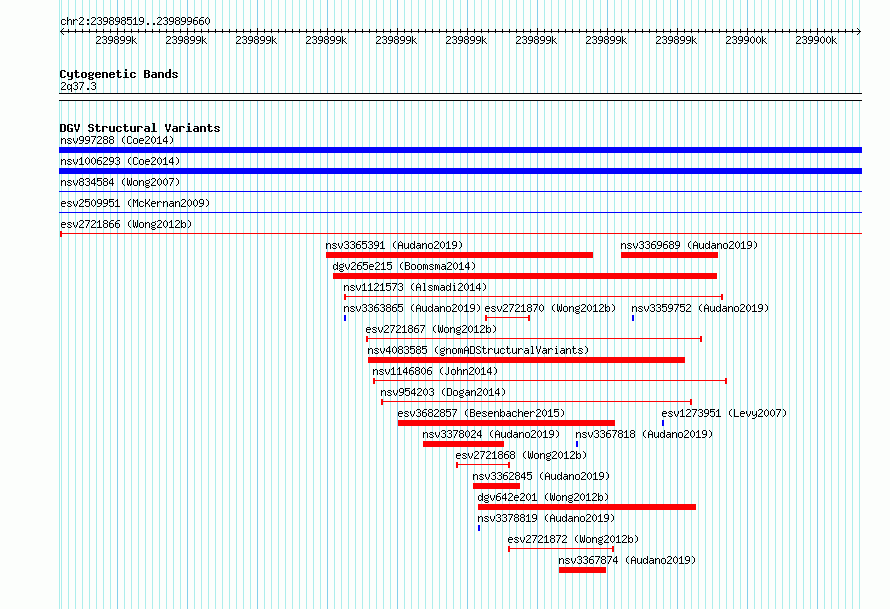890x609 pixels.
Task: Open dgv642e201 (Wong2012b) label
Action: click(543, 497)
